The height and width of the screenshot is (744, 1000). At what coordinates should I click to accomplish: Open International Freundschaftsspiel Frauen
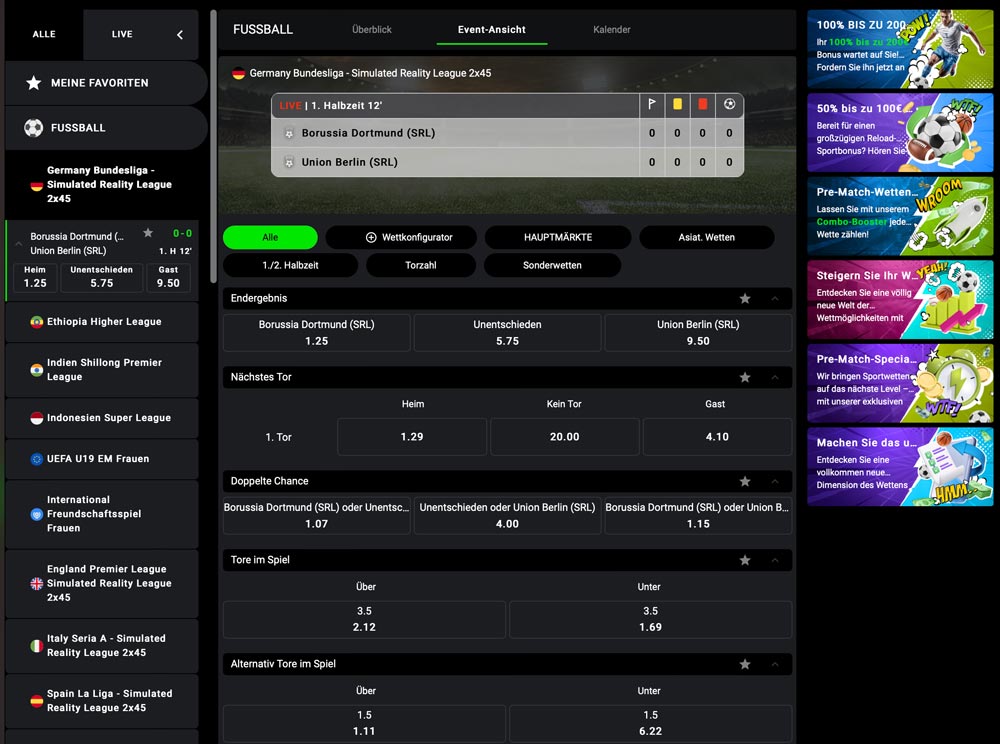[102, 514]
